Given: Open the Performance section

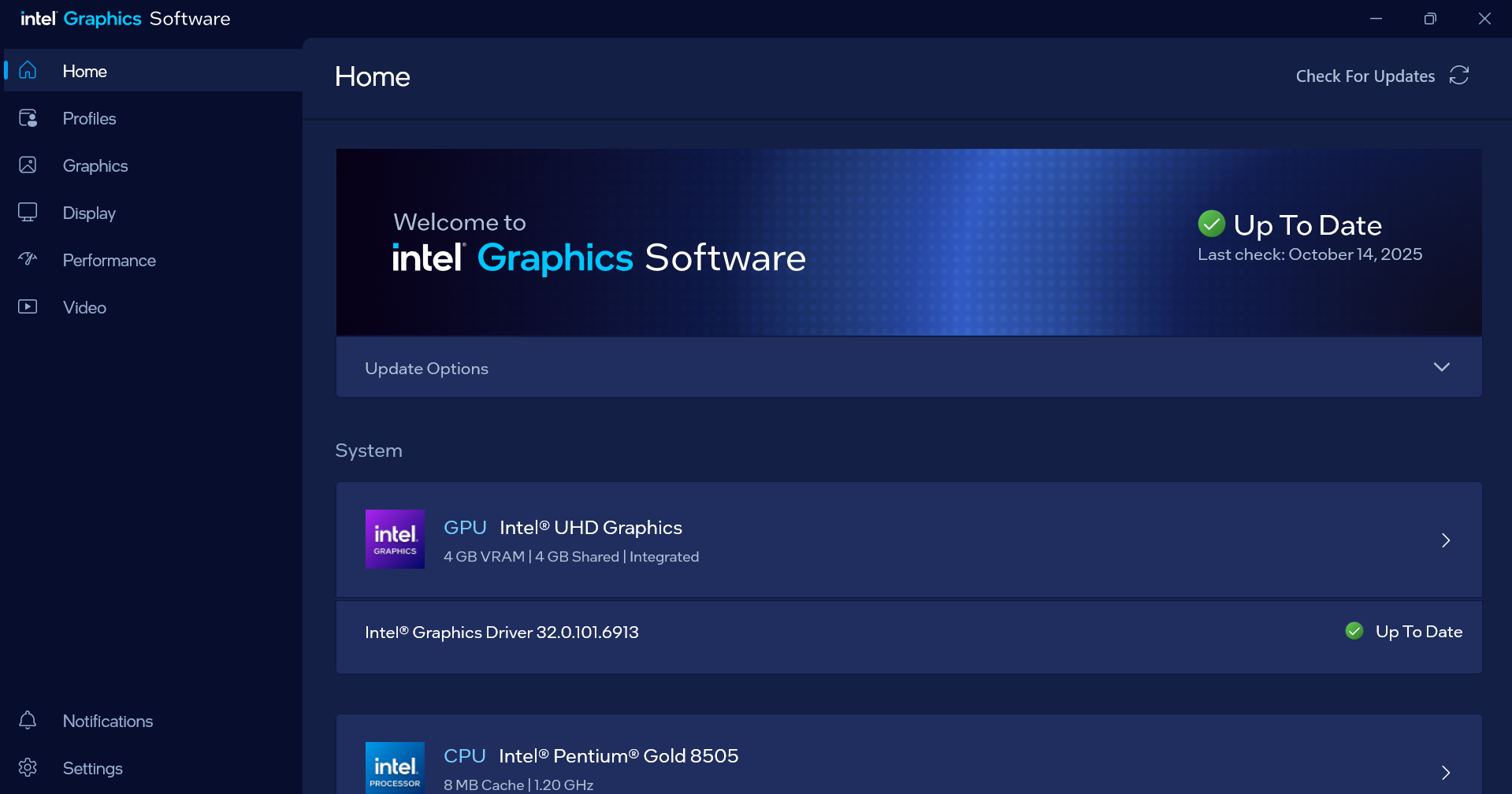Looking at the screenshot, I should (153, 260).
